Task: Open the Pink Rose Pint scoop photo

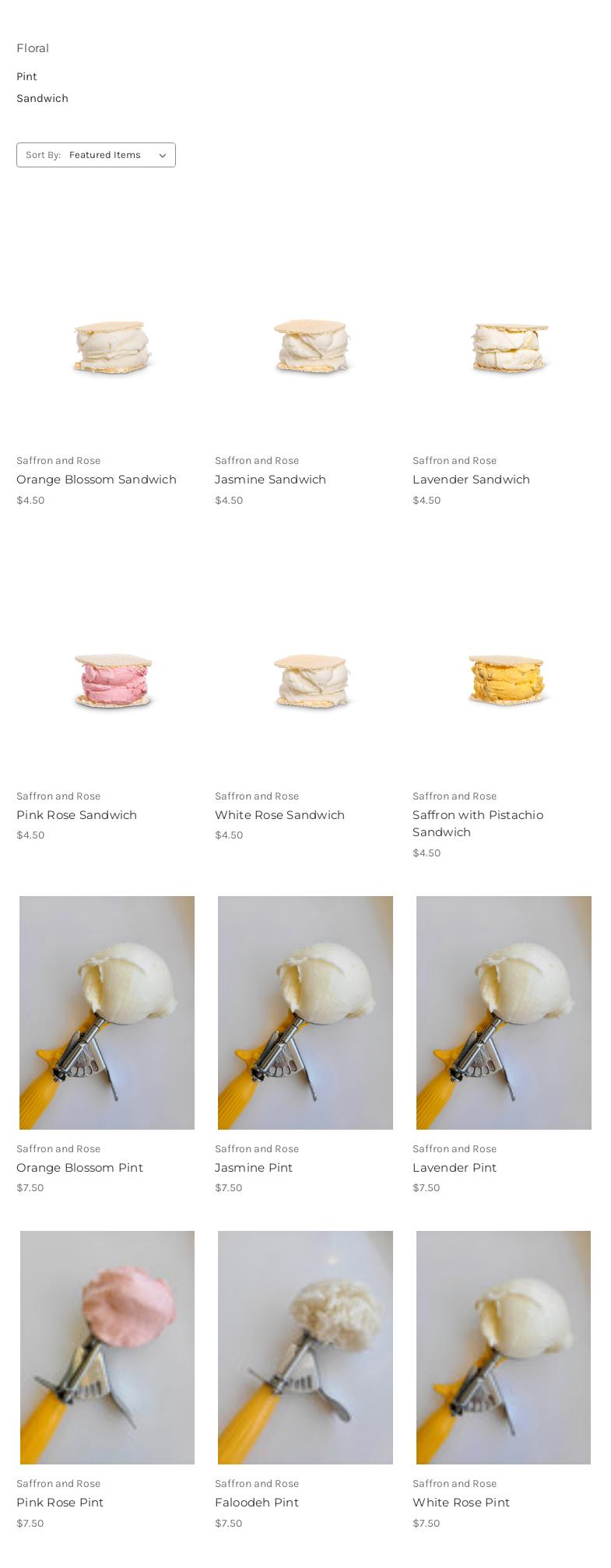Action: (107, 1348)
